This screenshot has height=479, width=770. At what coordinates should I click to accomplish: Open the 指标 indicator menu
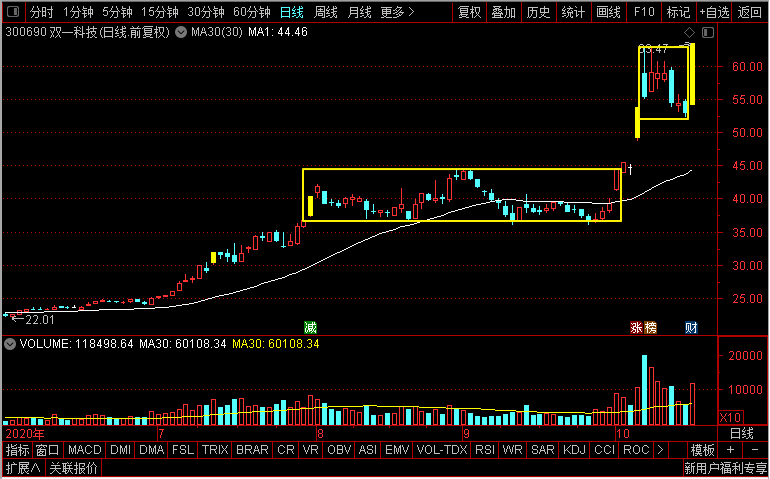tap(17, 450)
